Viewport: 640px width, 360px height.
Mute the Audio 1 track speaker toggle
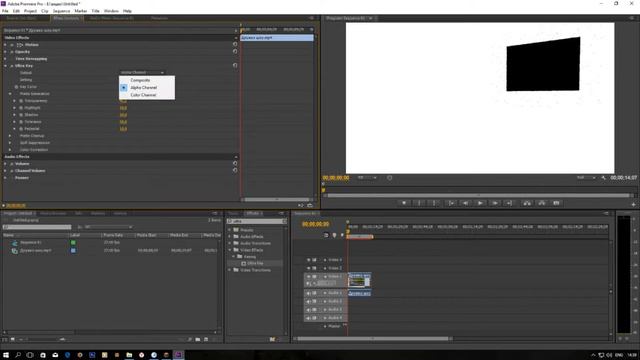pos(309,293)
